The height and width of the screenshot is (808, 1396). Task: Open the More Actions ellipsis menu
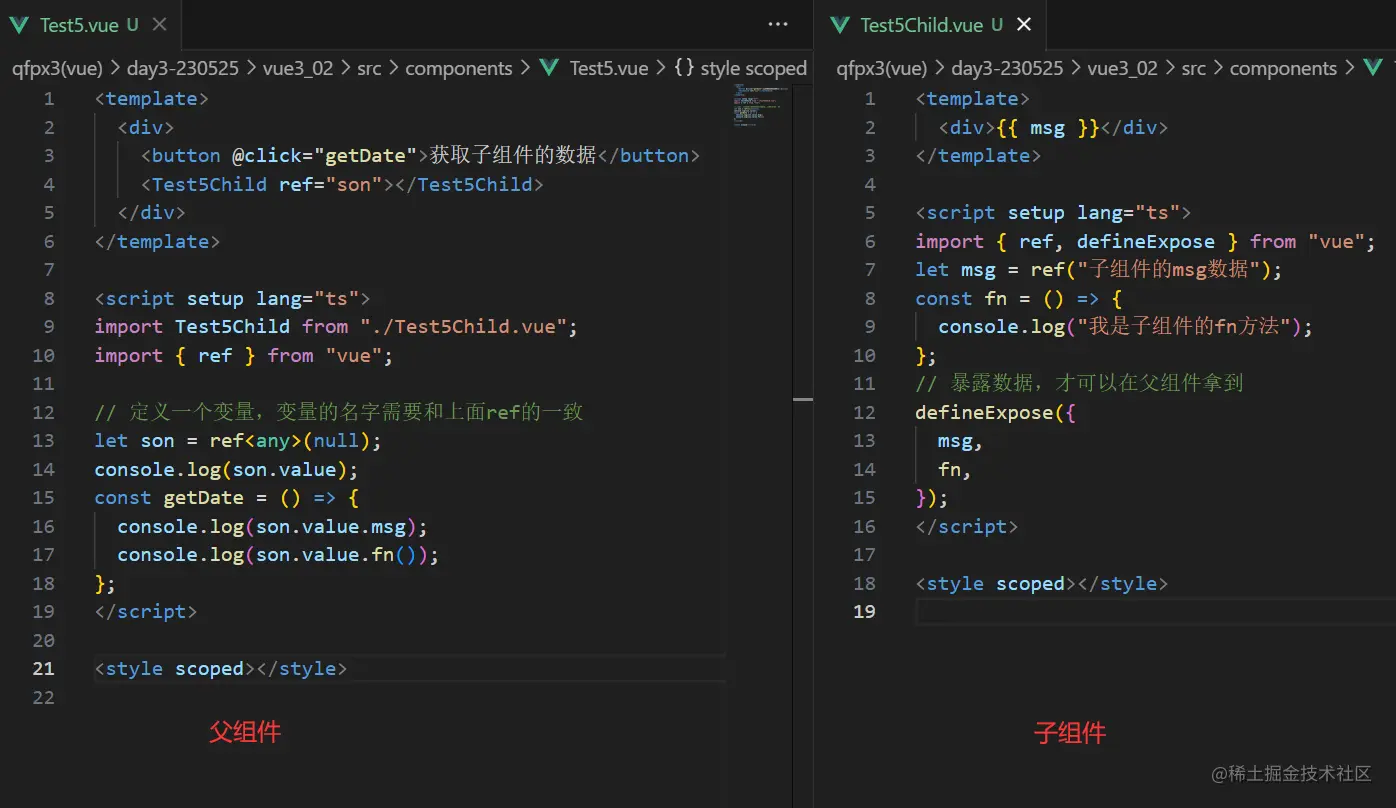[777, 24]
